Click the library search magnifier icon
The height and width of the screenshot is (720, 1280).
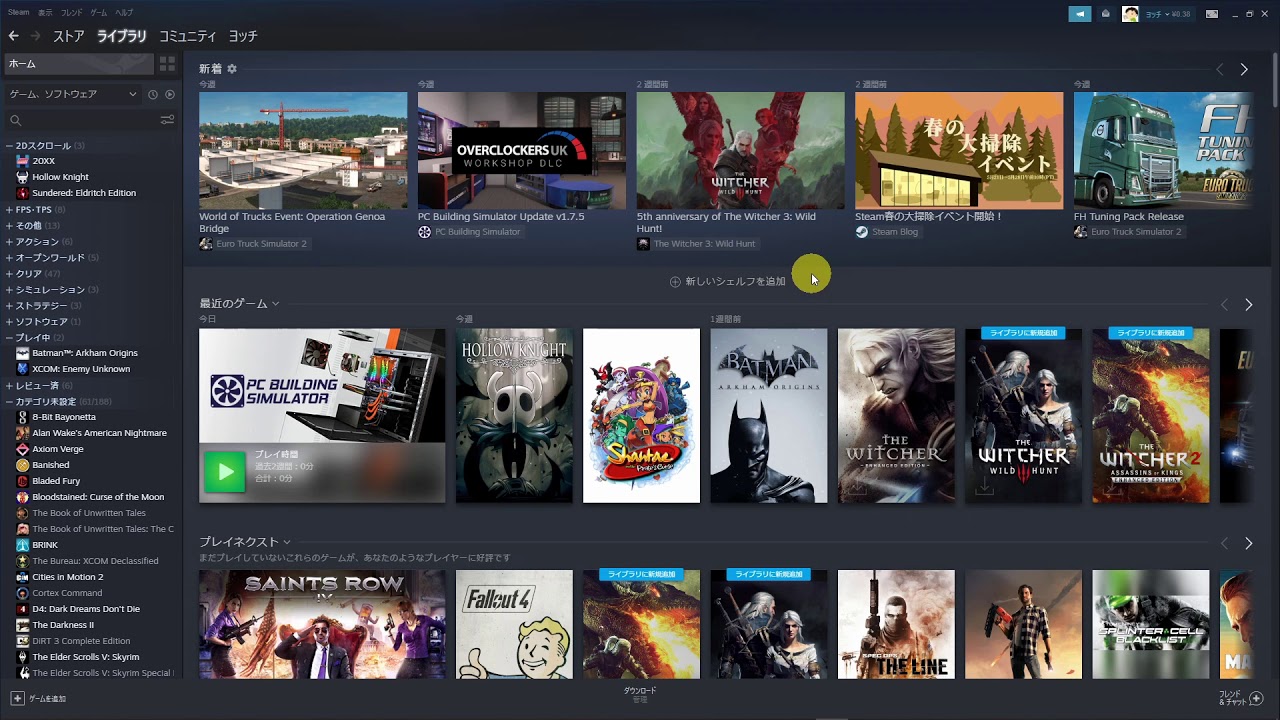pos(15,120)
